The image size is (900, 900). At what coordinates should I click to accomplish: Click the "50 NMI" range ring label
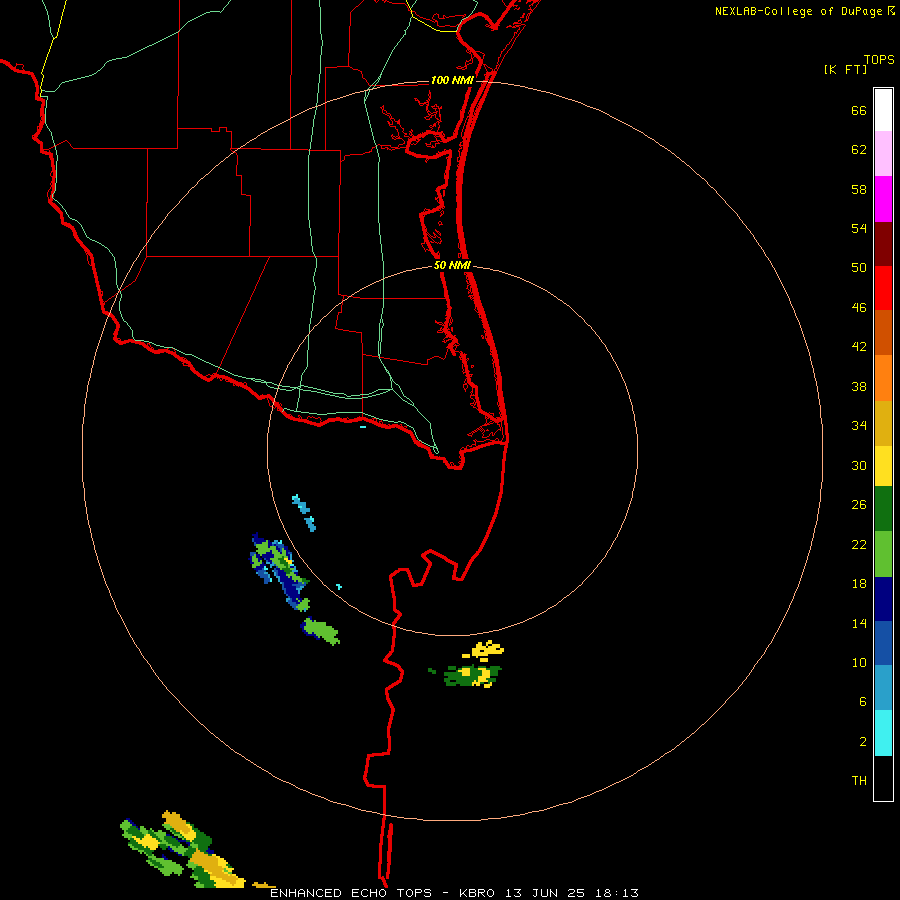[x=452, y=265]
